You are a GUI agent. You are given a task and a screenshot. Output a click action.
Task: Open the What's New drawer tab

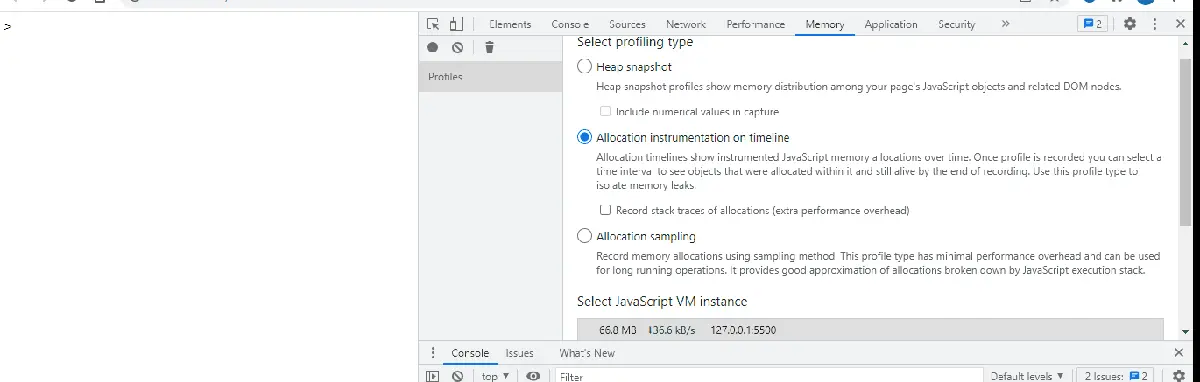pos(587,353)
